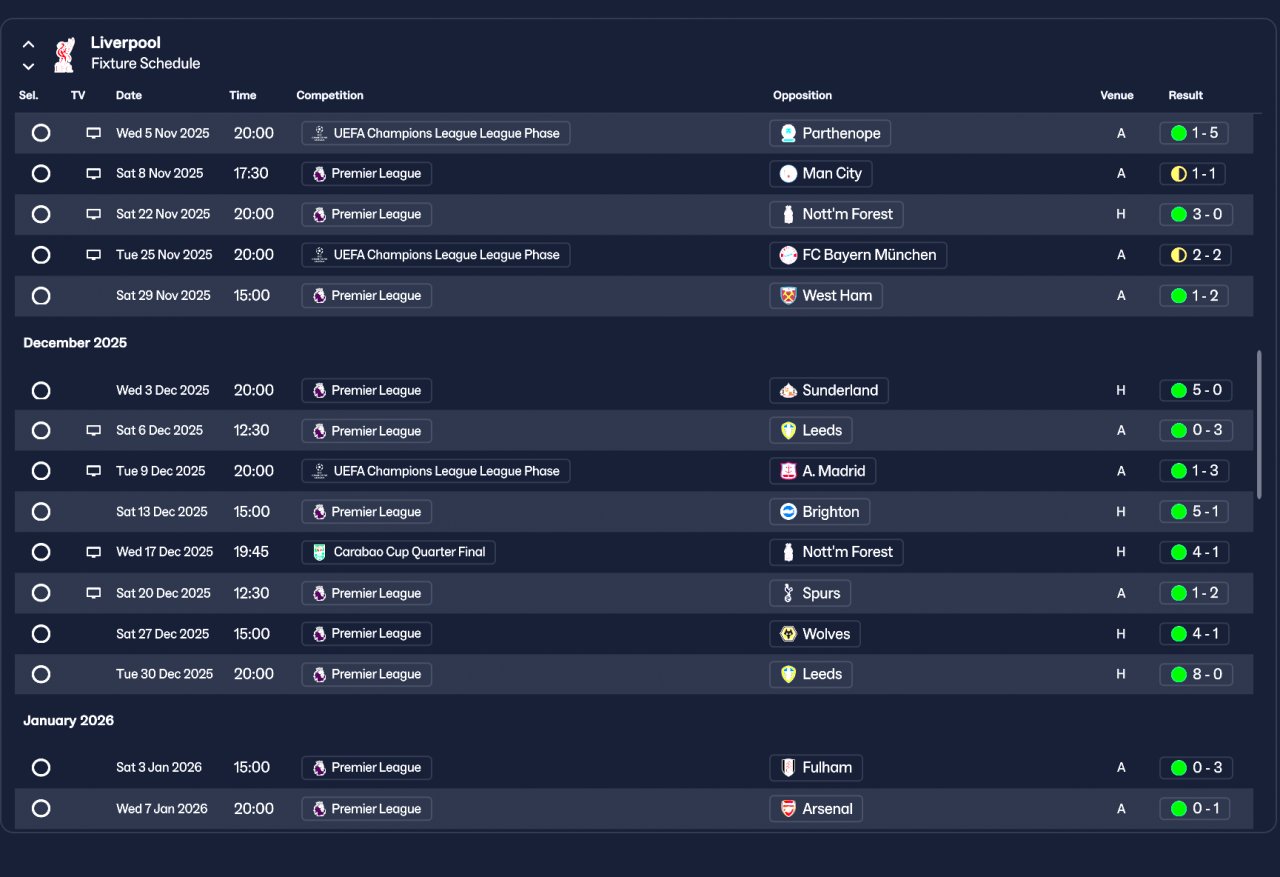
Task: Open the Premier League competition on the 27 Dec fixture
Action: (x=367, y=634)
